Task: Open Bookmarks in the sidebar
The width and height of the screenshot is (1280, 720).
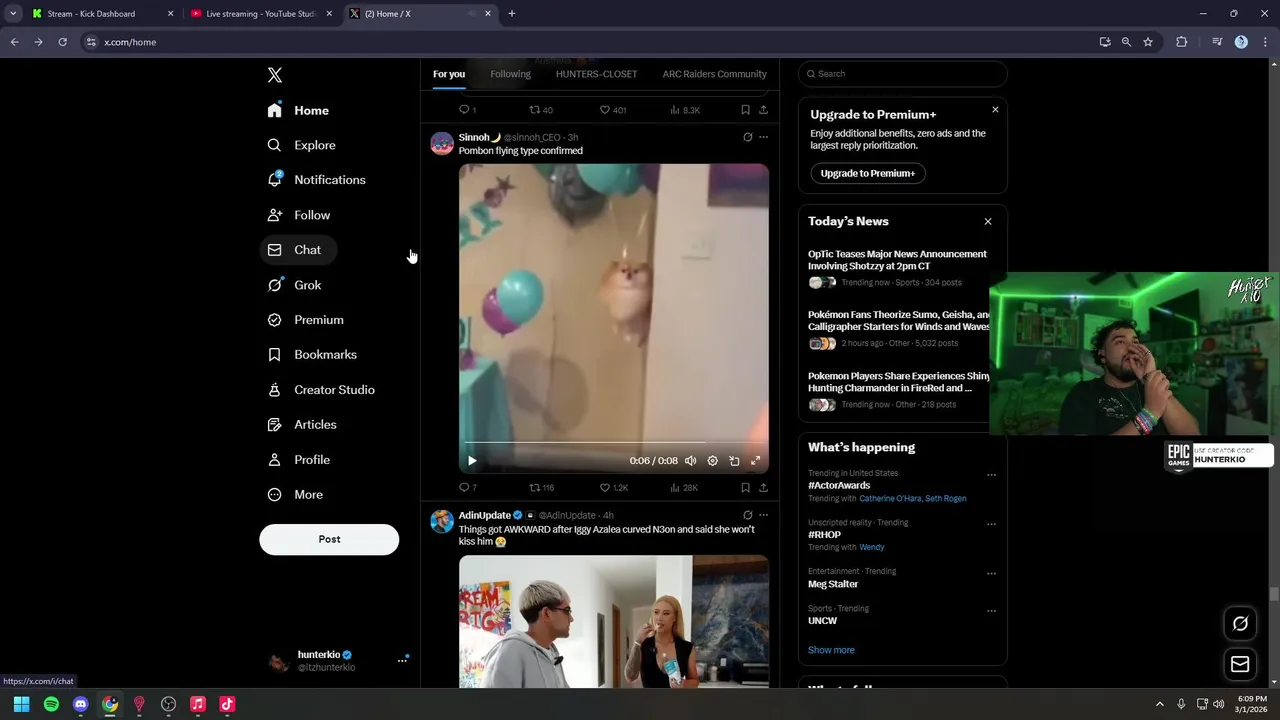Action: tap(313, 355)
